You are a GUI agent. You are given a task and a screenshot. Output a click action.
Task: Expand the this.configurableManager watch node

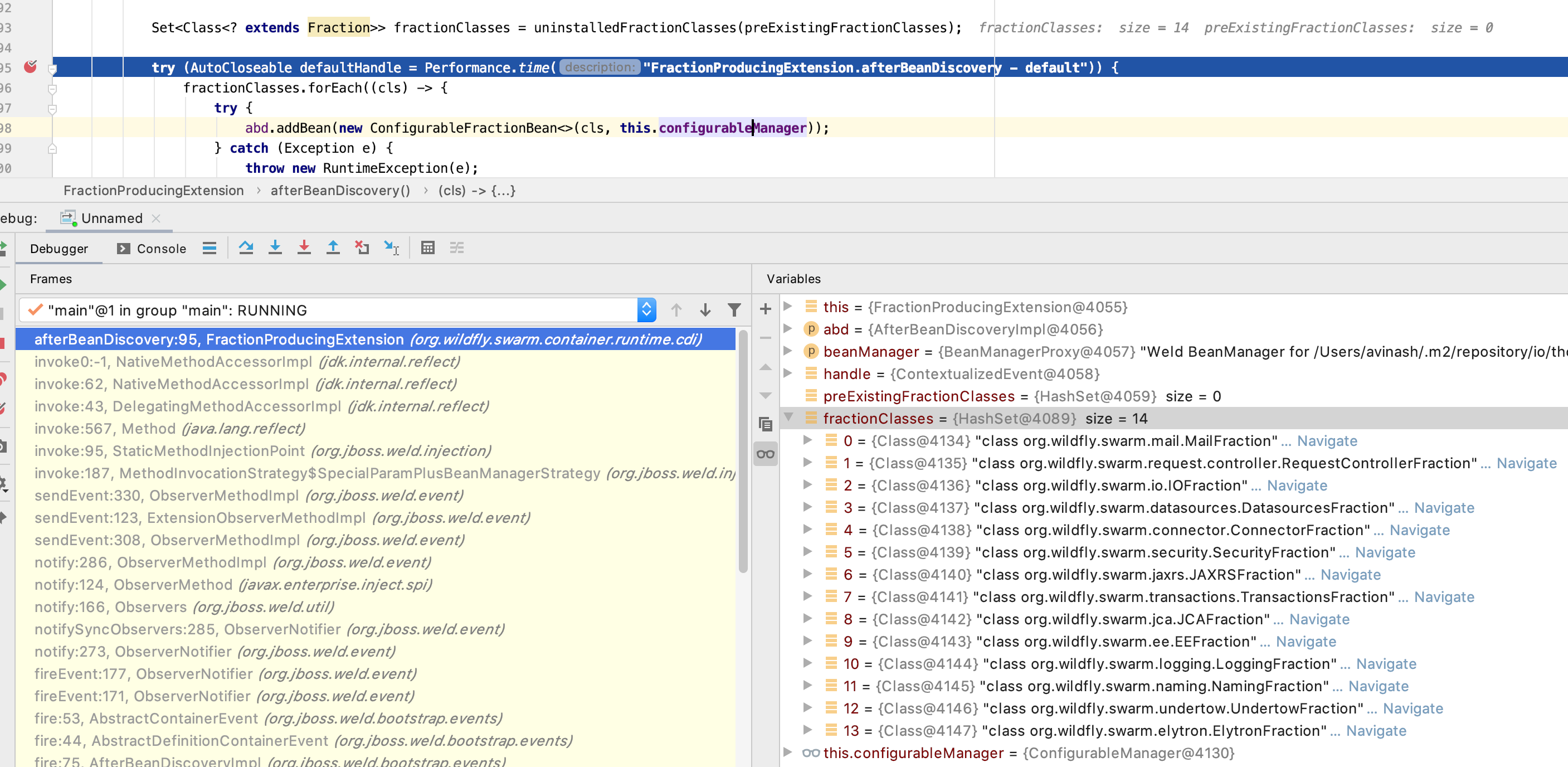[x=788, y=753]
